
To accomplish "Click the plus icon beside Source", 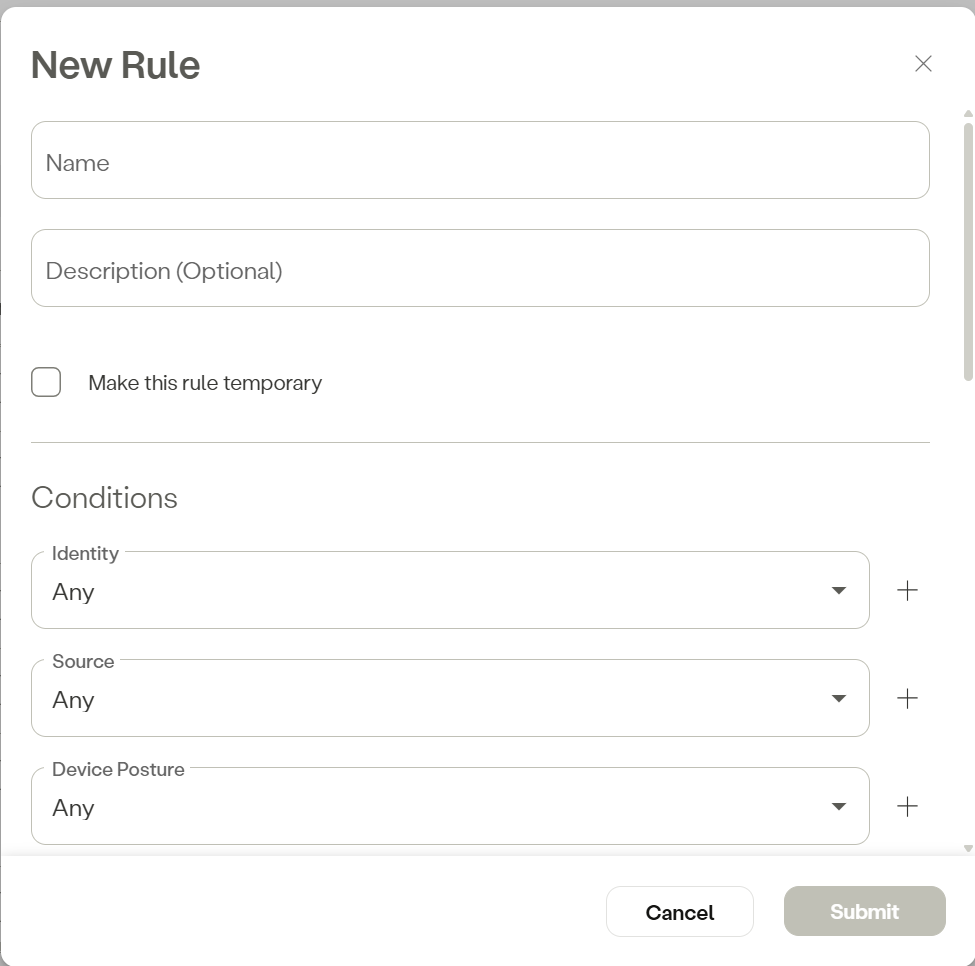I will pyautogui.click(x=907, y=699).
